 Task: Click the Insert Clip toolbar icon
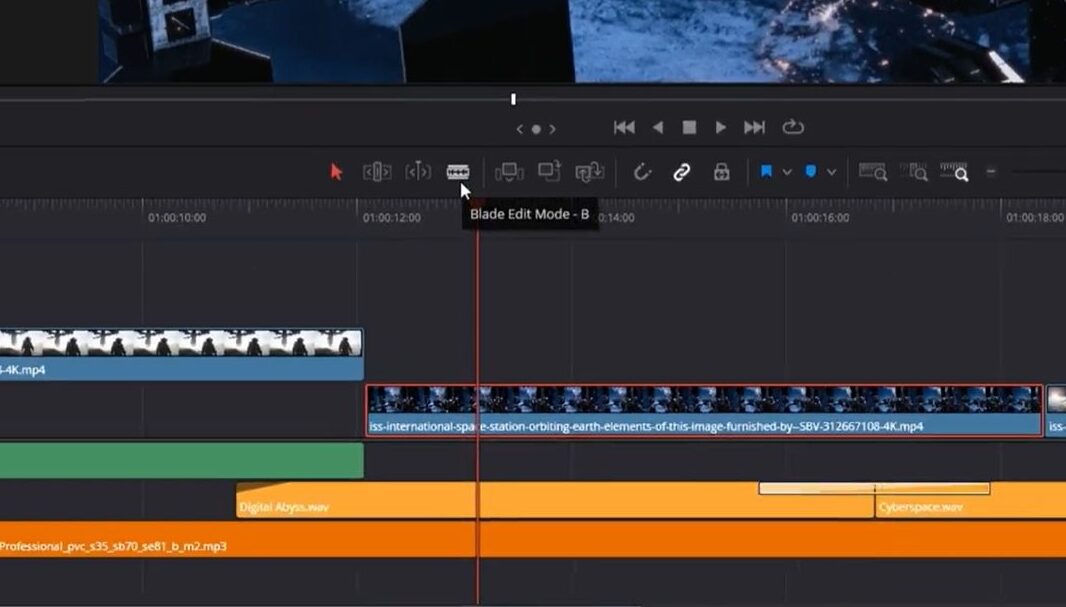click(509, 172)
